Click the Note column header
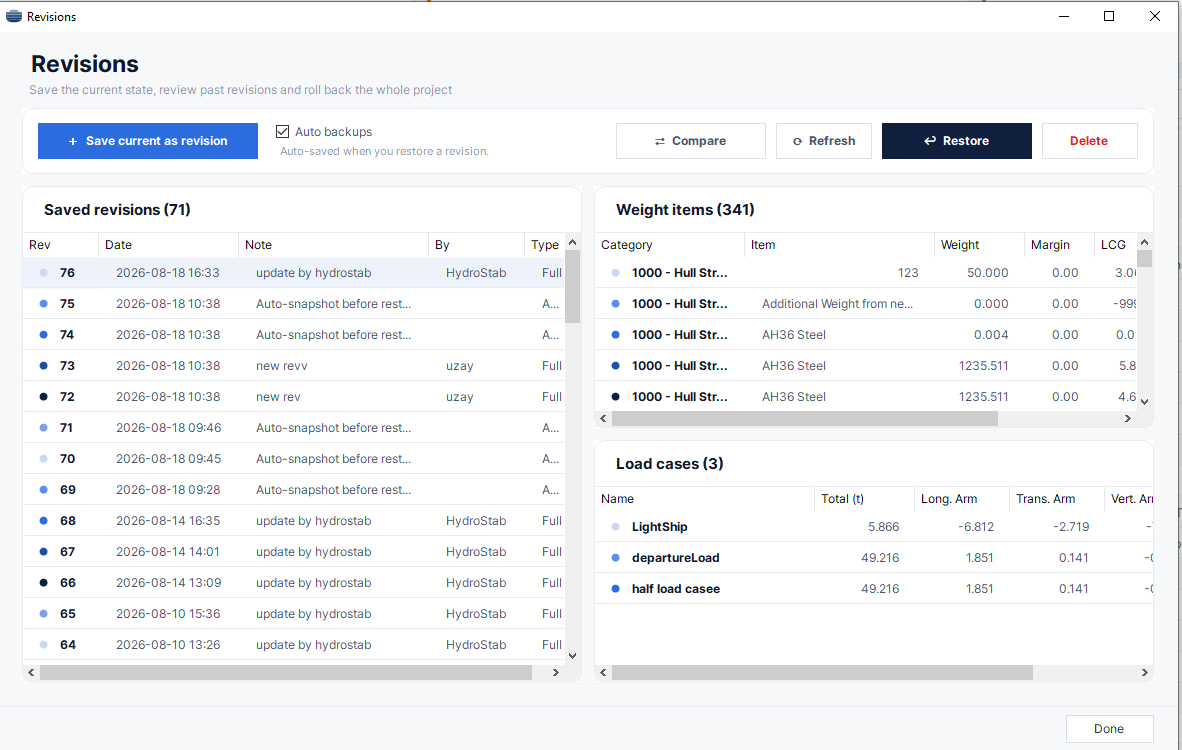This screenshot has height=750, width=1182. click(333, 245)
